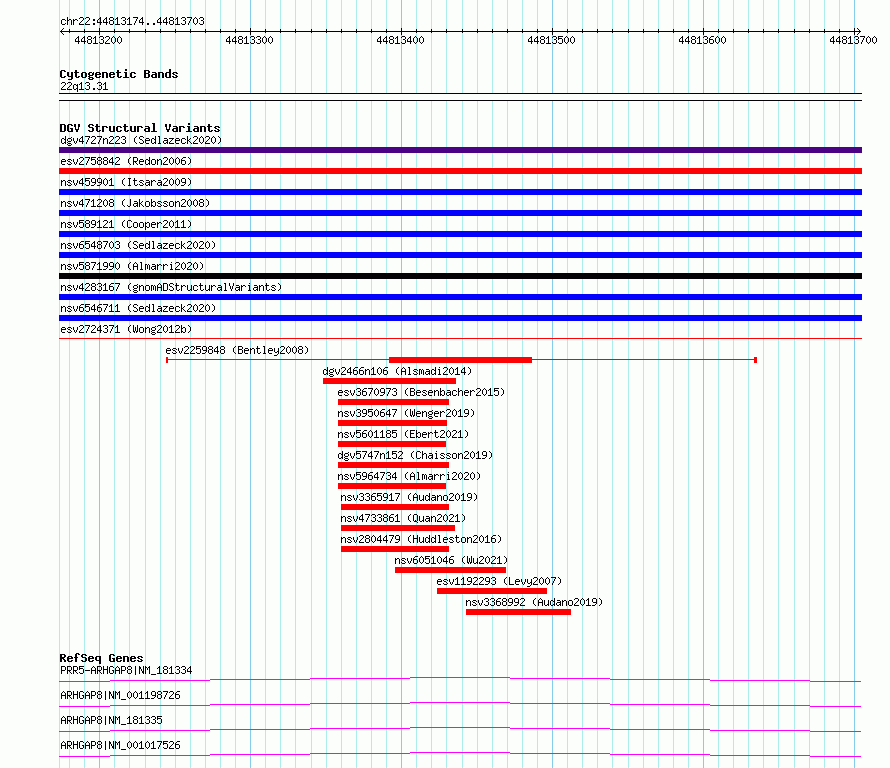Click ruler position 44813500
Screen dimensions: 890x768
click(551, 40)
